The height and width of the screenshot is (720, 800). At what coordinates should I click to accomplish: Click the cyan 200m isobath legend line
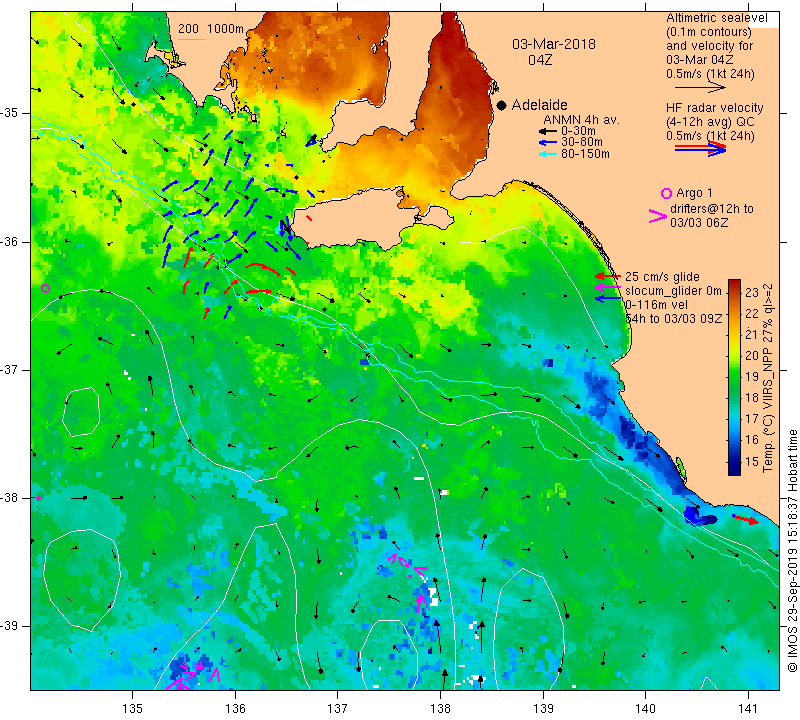coord(192,39)
